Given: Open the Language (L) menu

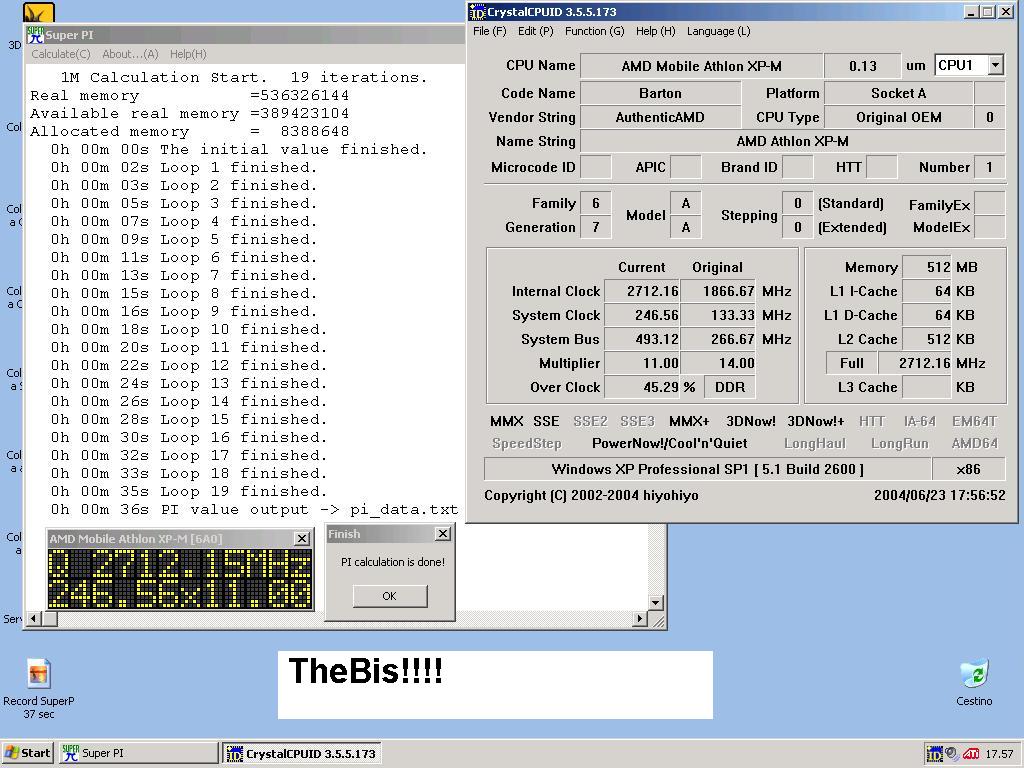Looking at the screenshot, I should coord(718,31).
